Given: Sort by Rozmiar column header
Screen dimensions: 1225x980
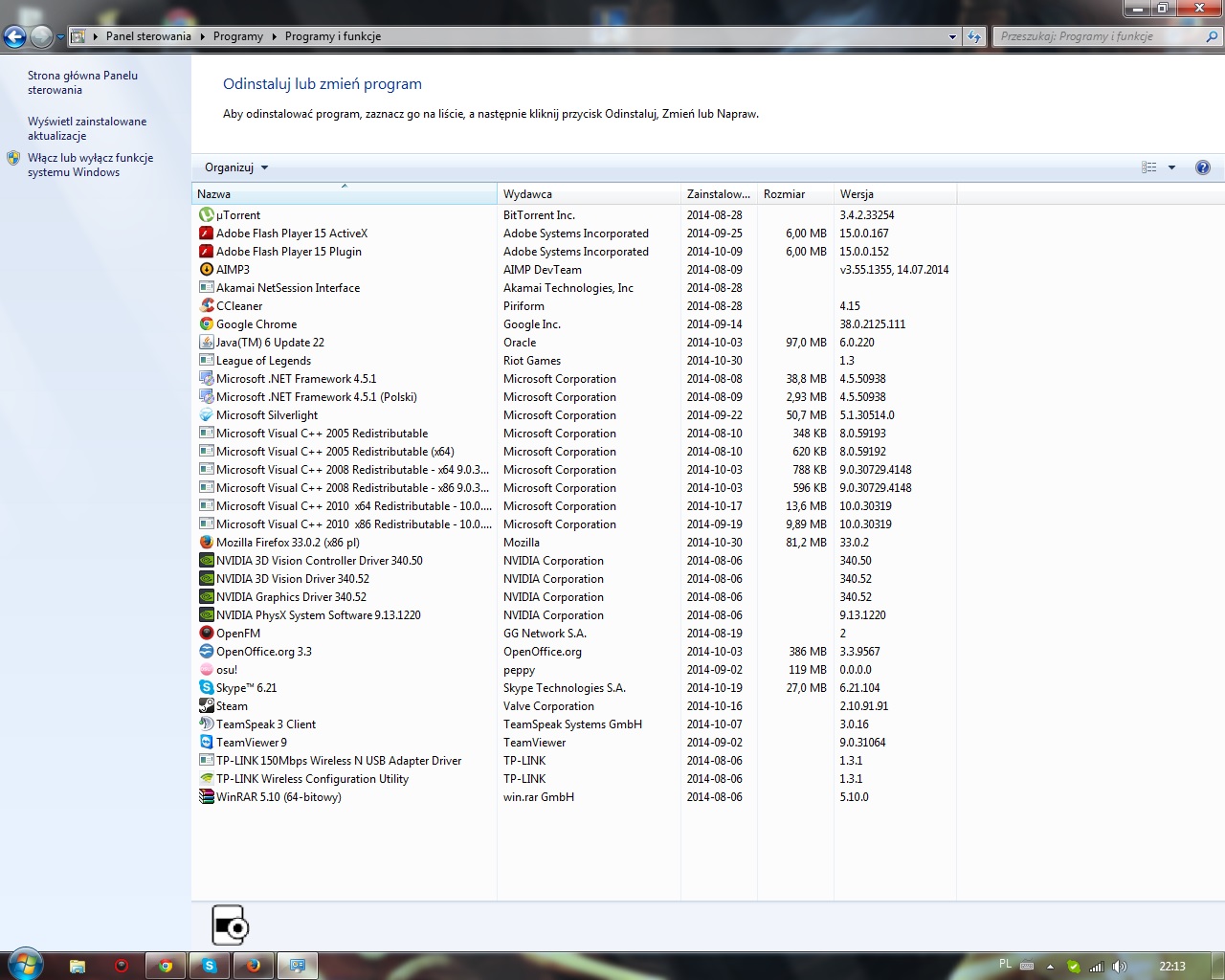Looking at the screenshot, I should click(796, 194).
